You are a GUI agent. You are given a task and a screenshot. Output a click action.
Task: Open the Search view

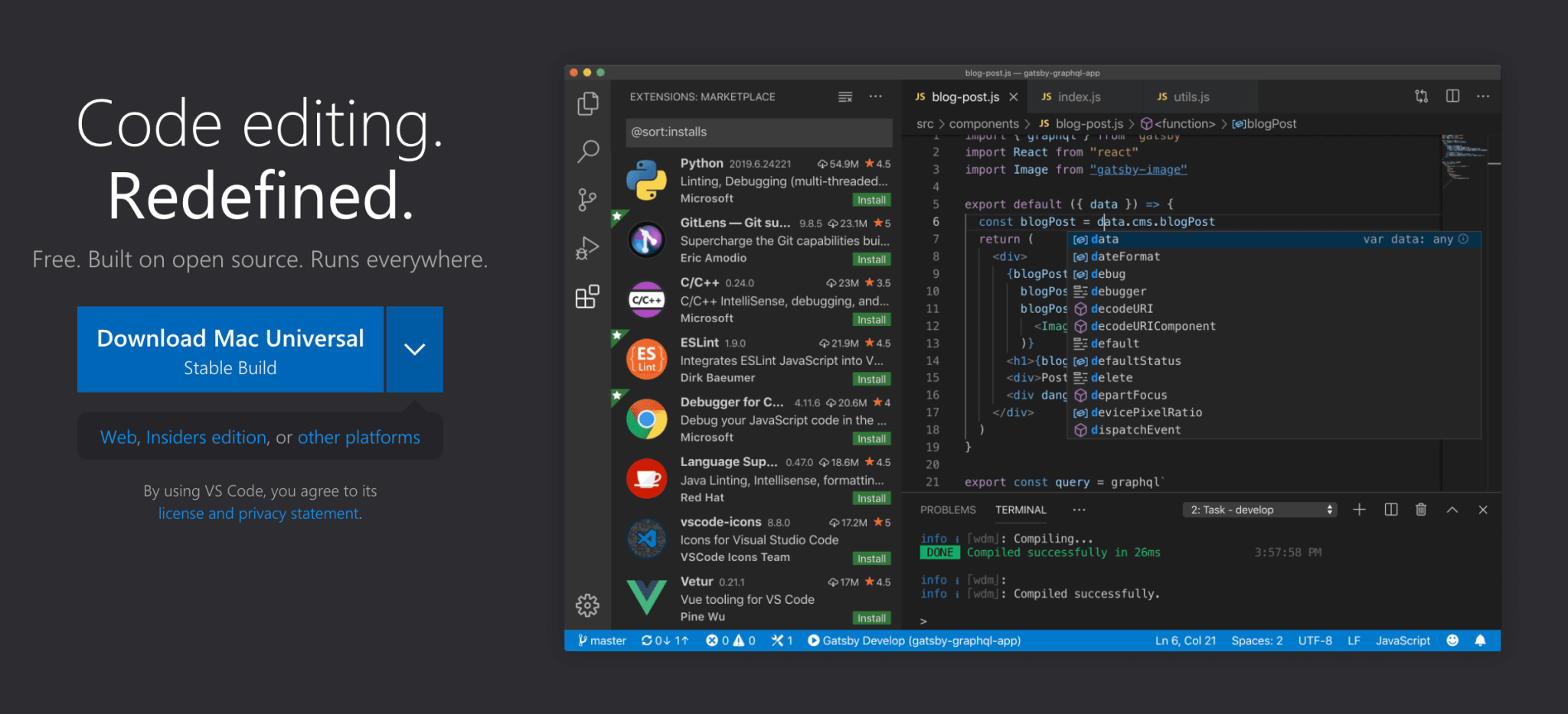(587, 152)
